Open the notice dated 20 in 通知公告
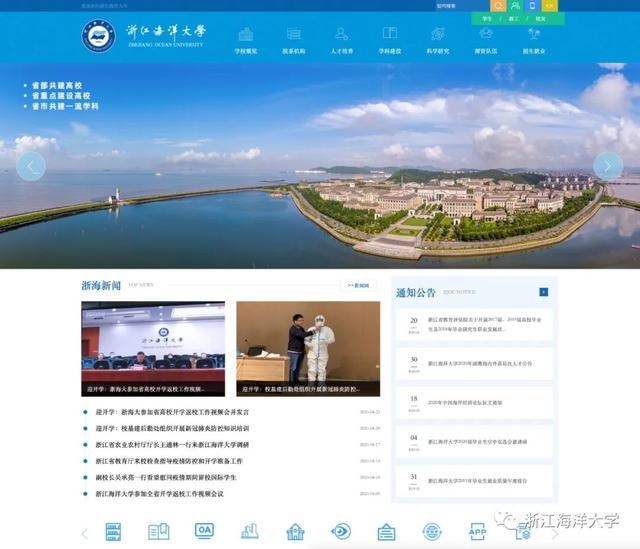The image size is (640, 549). click(x=474, y=325)
